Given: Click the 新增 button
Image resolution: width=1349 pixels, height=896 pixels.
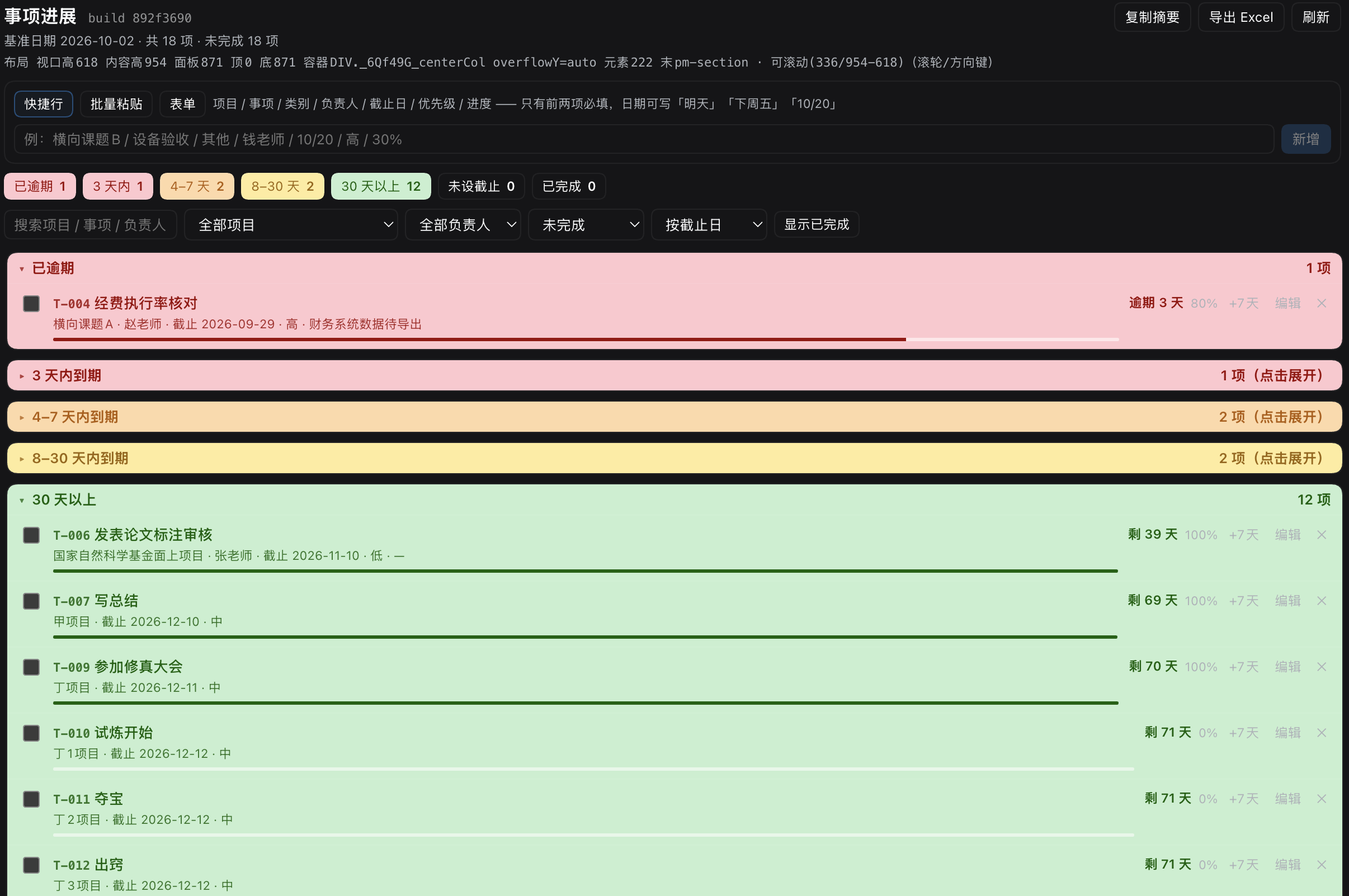Looking at the screenshot, I should click(1305, 139).
